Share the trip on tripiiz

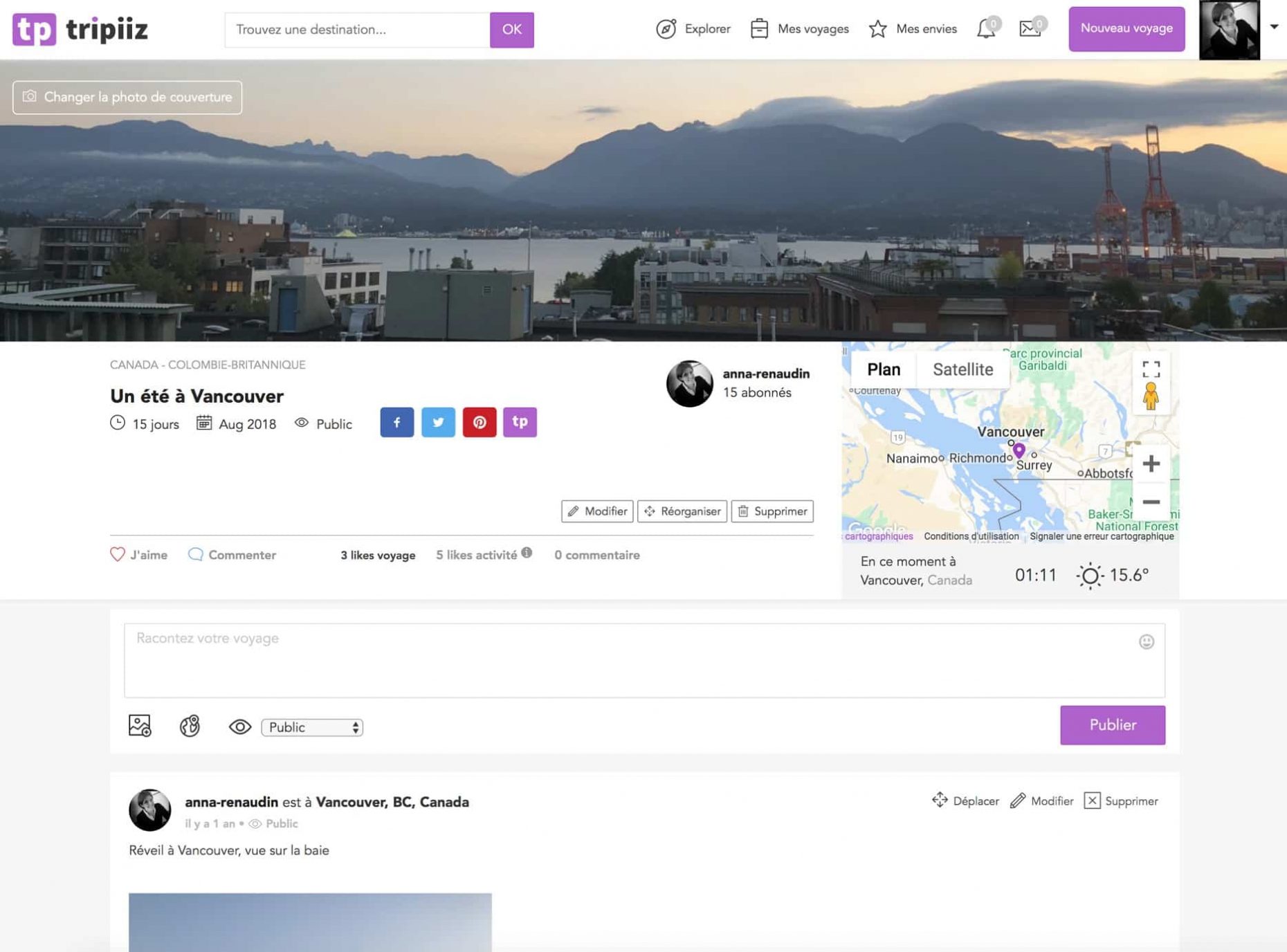(x=520, y=422)
